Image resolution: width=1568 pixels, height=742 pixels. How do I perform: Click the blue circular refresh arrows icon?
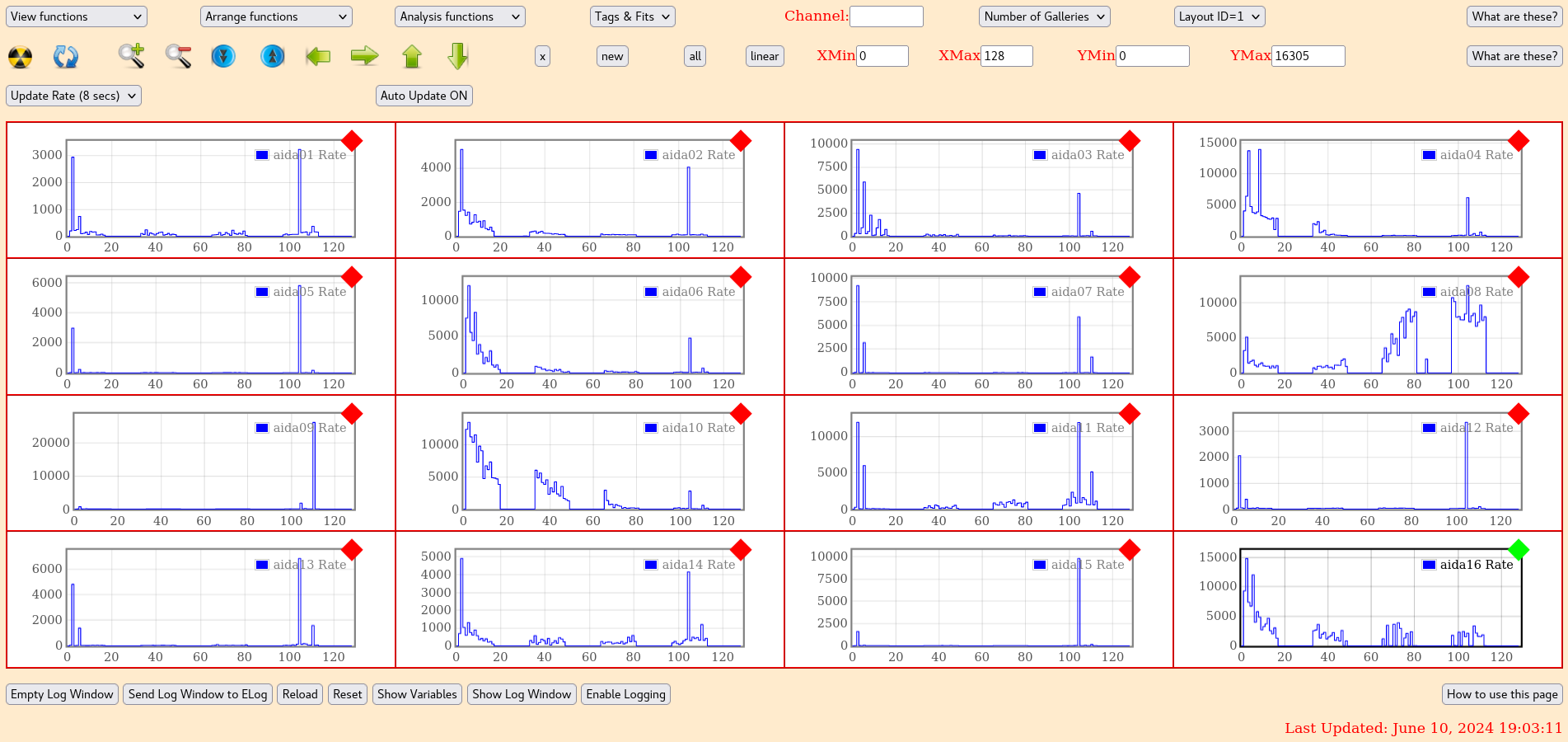click(x=66, y=57)
